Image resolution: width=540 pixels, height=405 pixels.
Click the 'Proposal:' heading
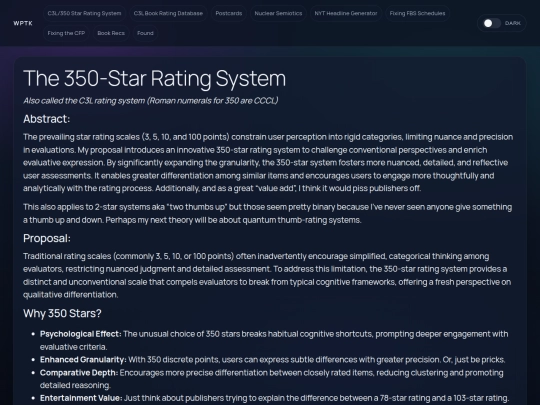(x=47, y=238)
